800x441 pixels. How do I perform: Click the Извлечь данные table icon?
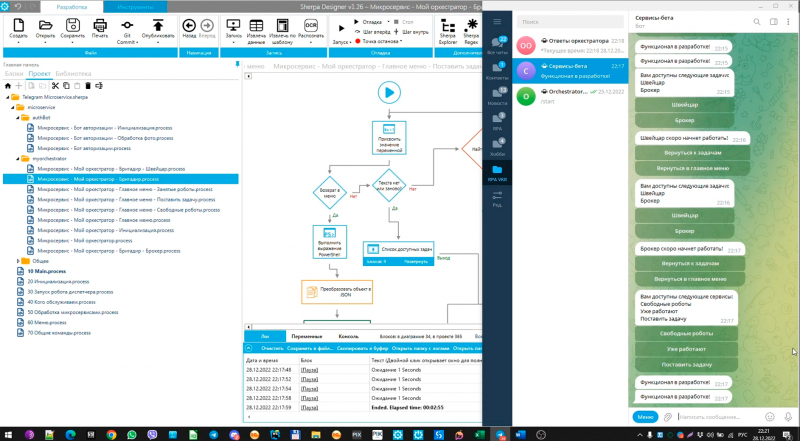(x=256, y=26)
